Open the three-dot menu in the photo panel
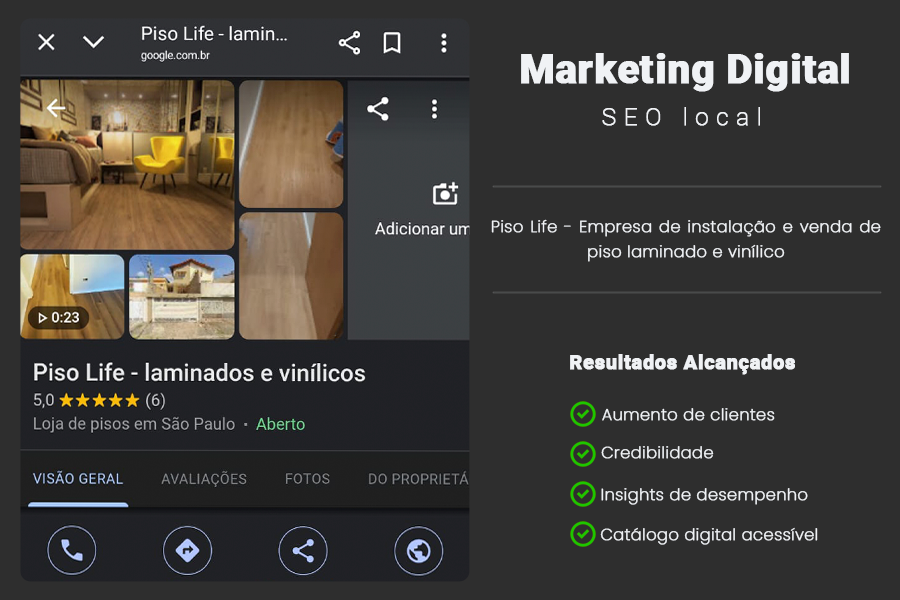Viewport: 900px width, 600px height. point(435,109)
